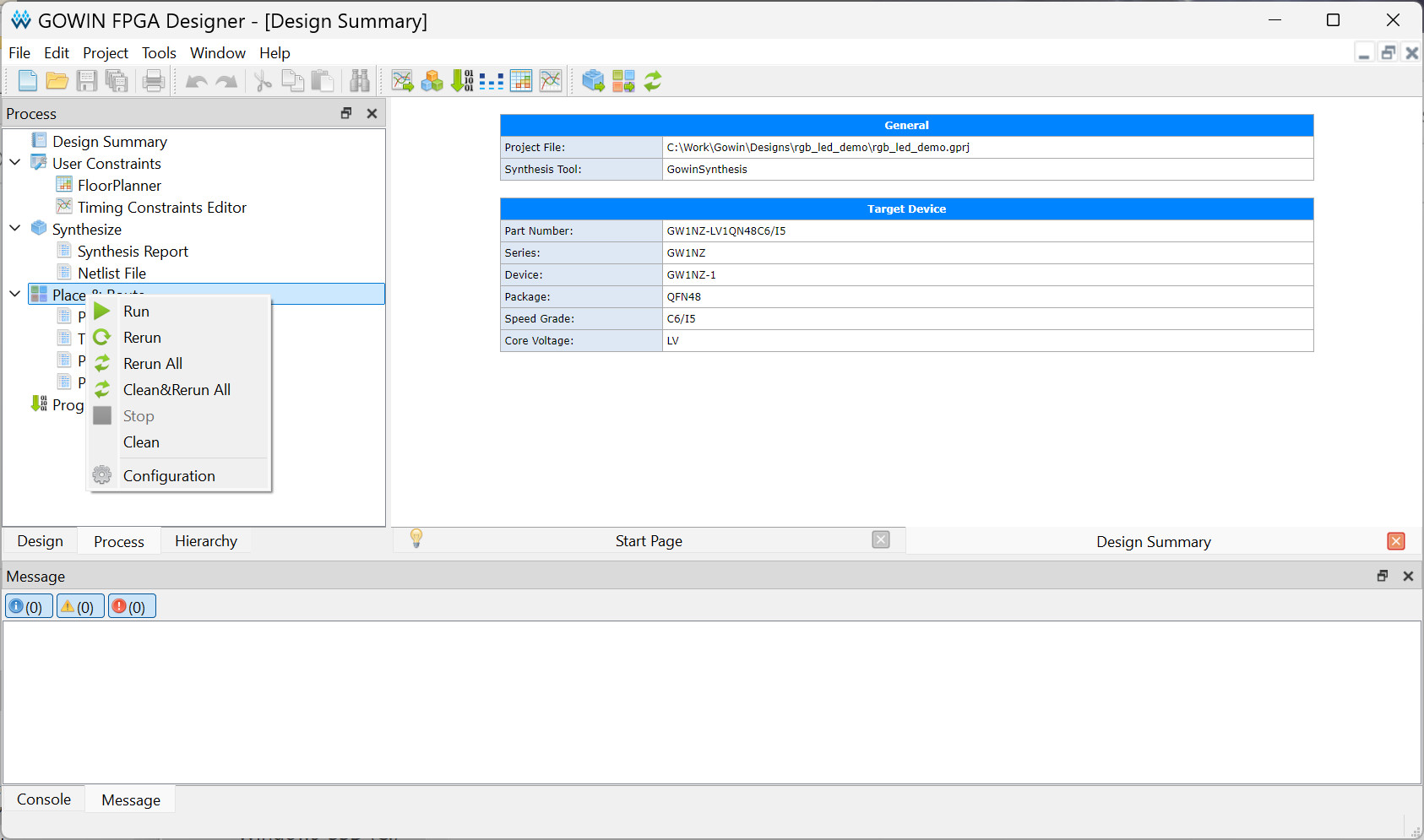Click the Undo arrow icon
Viewport: 1424px width, 840px height.
tap(197, 82)
